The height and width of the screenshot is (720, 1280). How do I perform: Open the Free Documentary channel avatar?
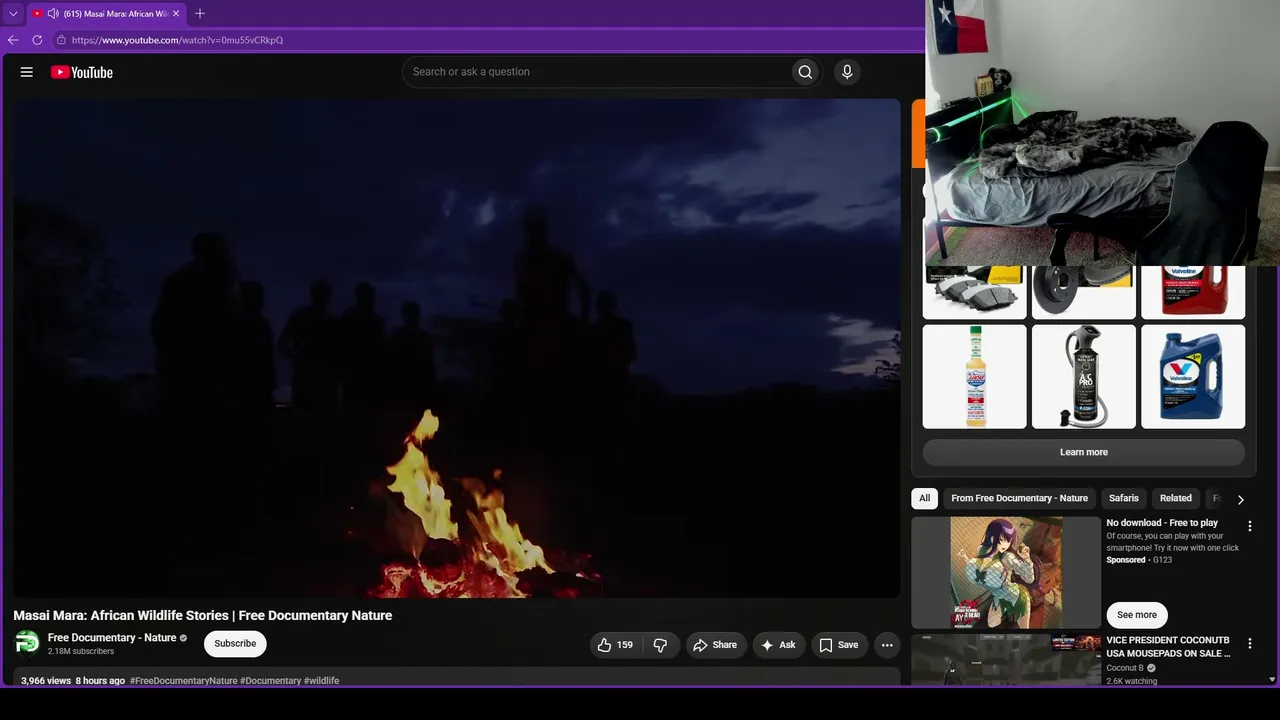pyautogui.click(x=27, y=642)
